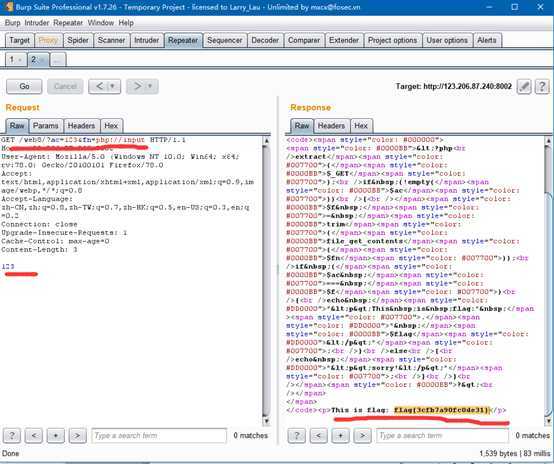This screenshot has width=554, height=464.
Task: Select the Repeater tool tab
Action: (x=183, y=40)
